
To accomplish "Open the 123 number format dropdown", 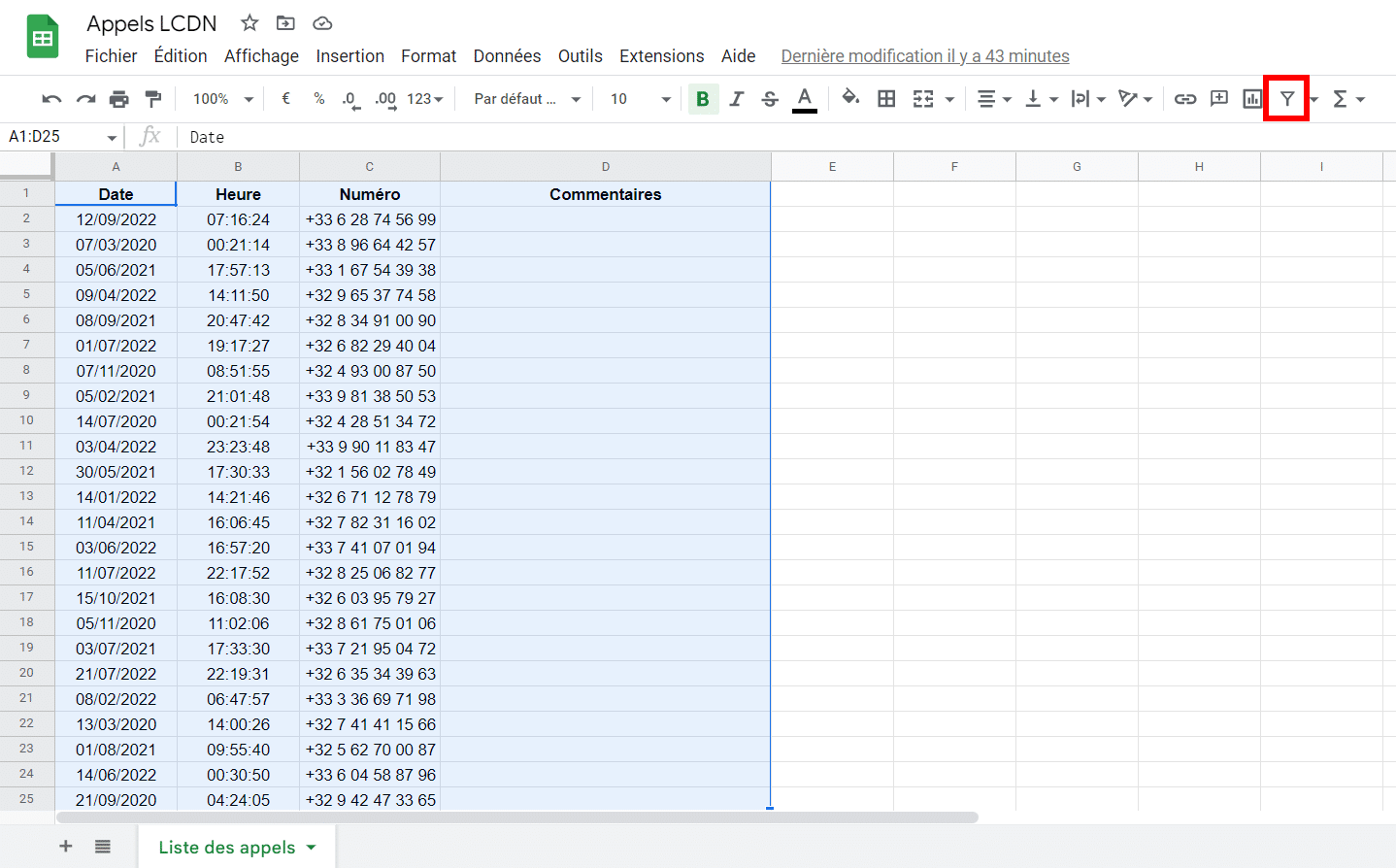I will coord(420,98).
